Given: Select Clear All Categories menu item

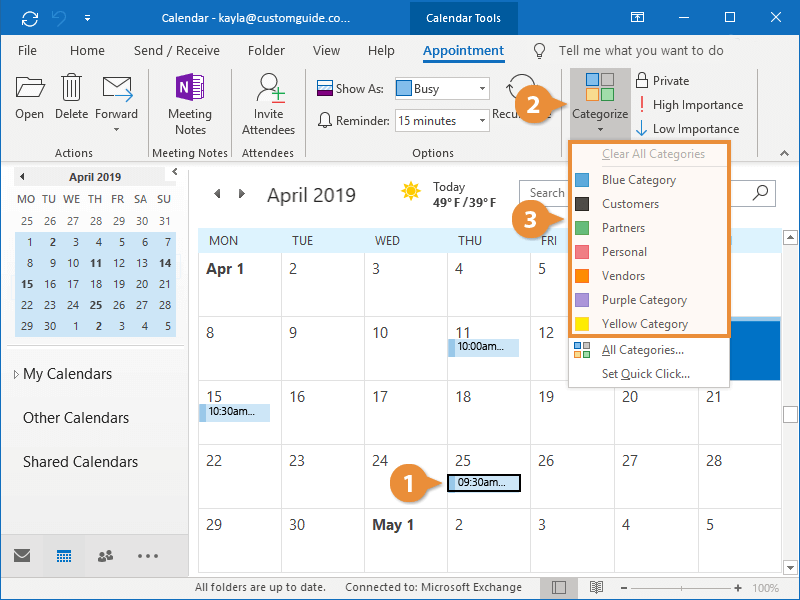Looking at the screenshot, I should pos(653,154).
